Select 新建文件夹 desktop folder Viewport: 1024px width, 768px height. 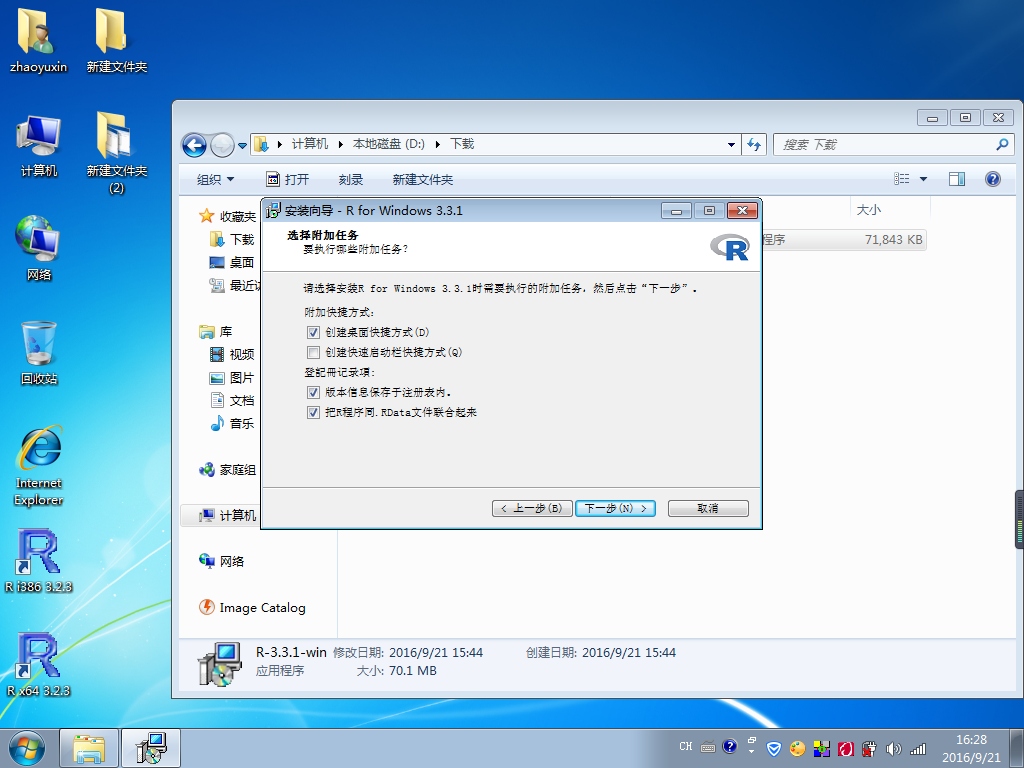(x=117, y=40)
